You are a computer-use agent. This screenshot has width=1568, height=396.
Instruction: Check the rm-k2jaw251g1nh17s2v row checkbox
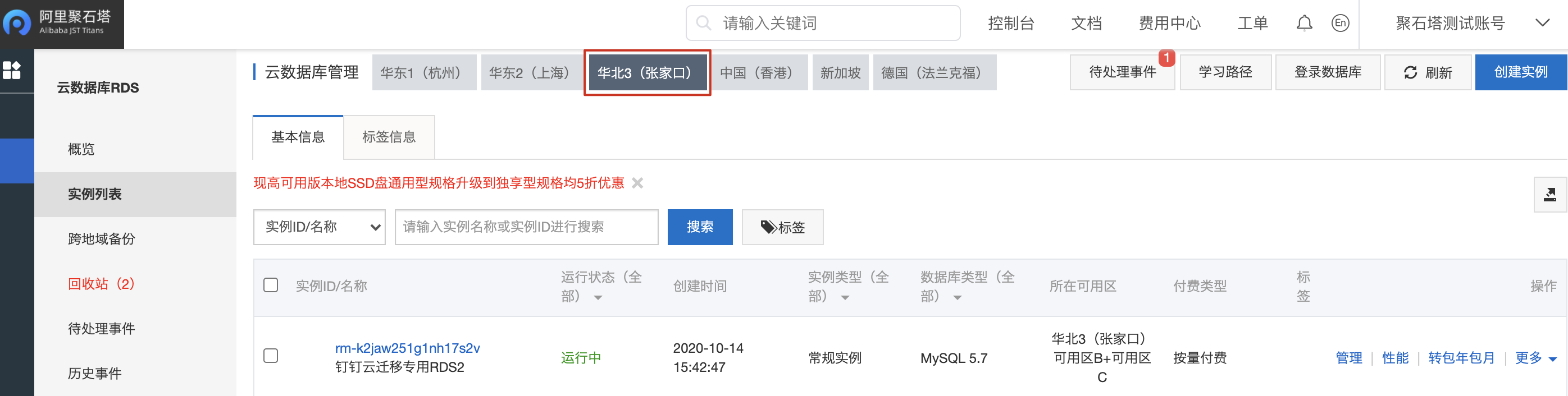pos(271,357)
